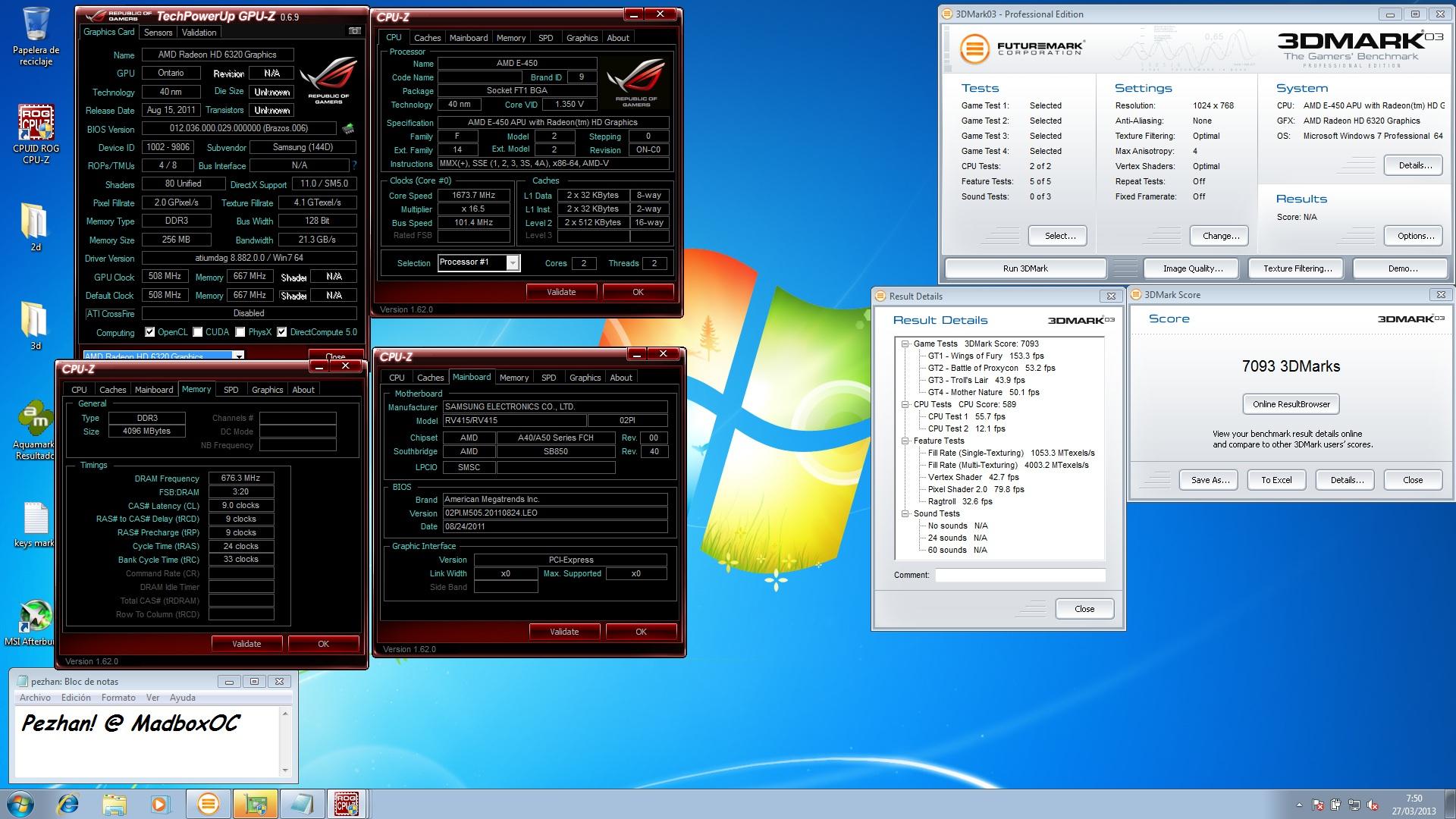Click To Excel button in Score window
The width and height of the screenshot is (1456, 819).
click(1276, 480)
